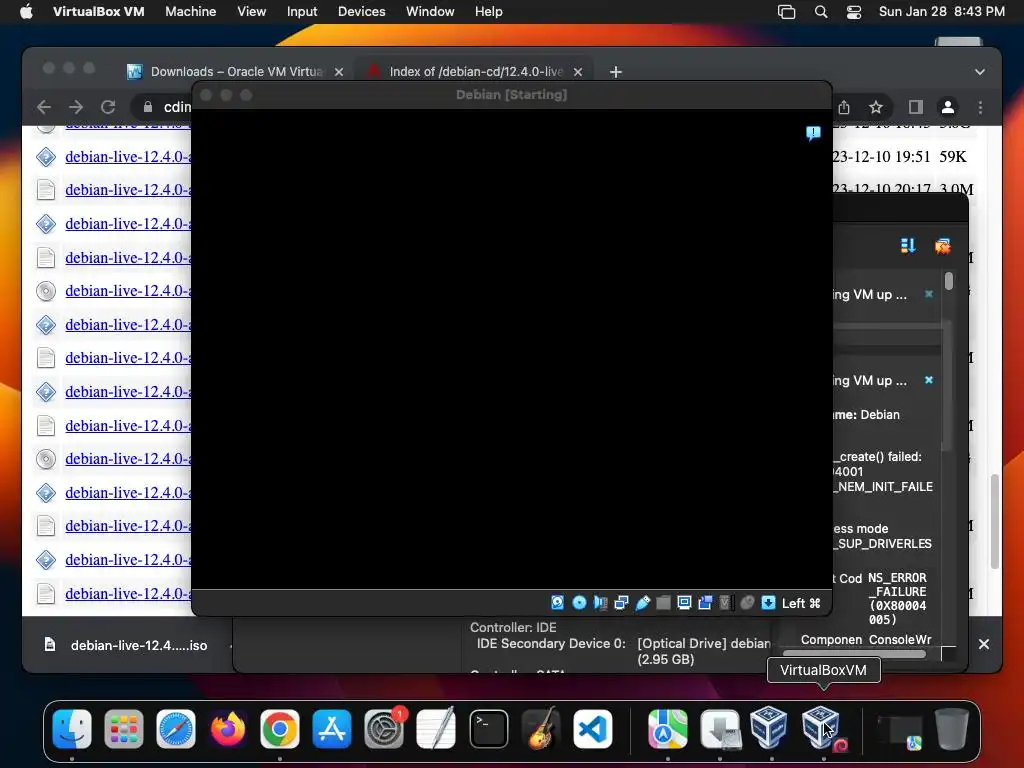Go back in Chrome
This screenshot has height=768, width=1024.
44,107
